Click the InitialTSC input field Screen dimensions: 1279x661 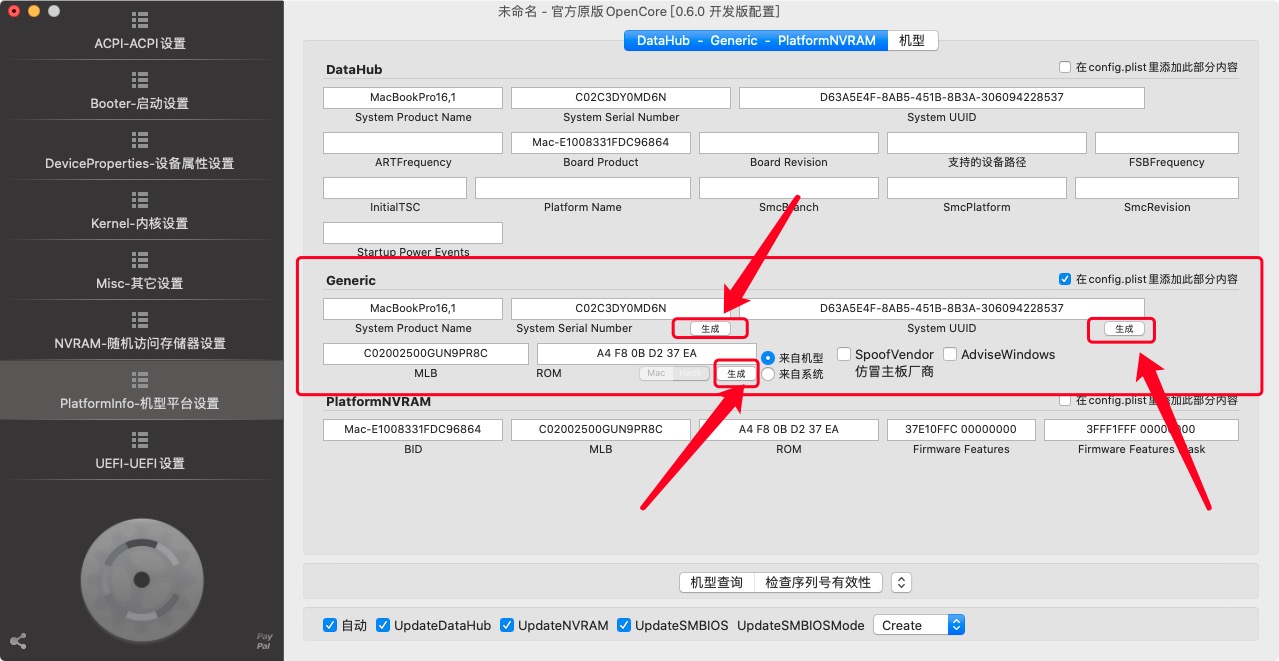pos(395,188)
